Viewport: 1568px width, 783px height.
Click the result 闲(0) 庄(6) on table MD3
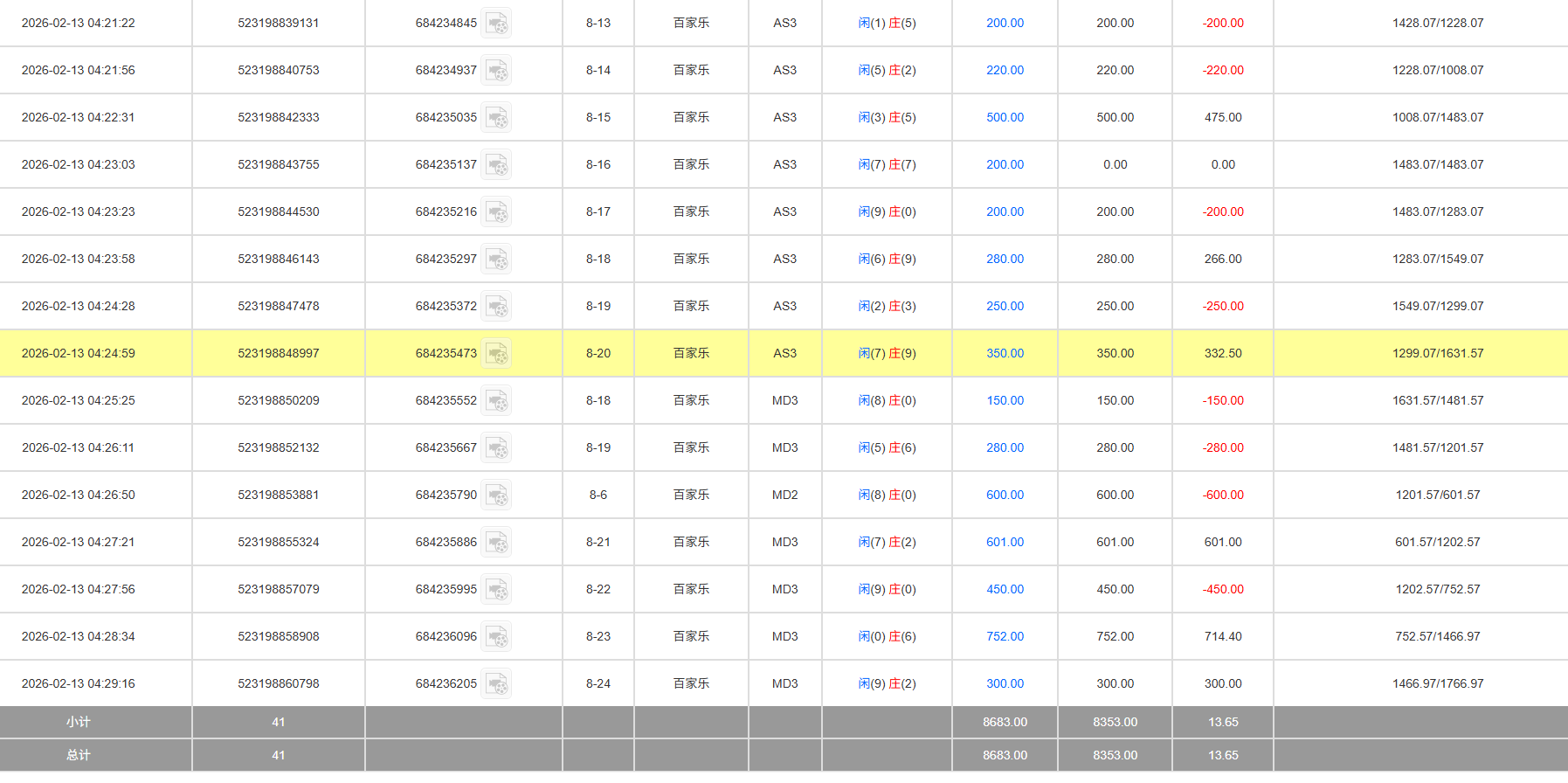tap(887, 636)
